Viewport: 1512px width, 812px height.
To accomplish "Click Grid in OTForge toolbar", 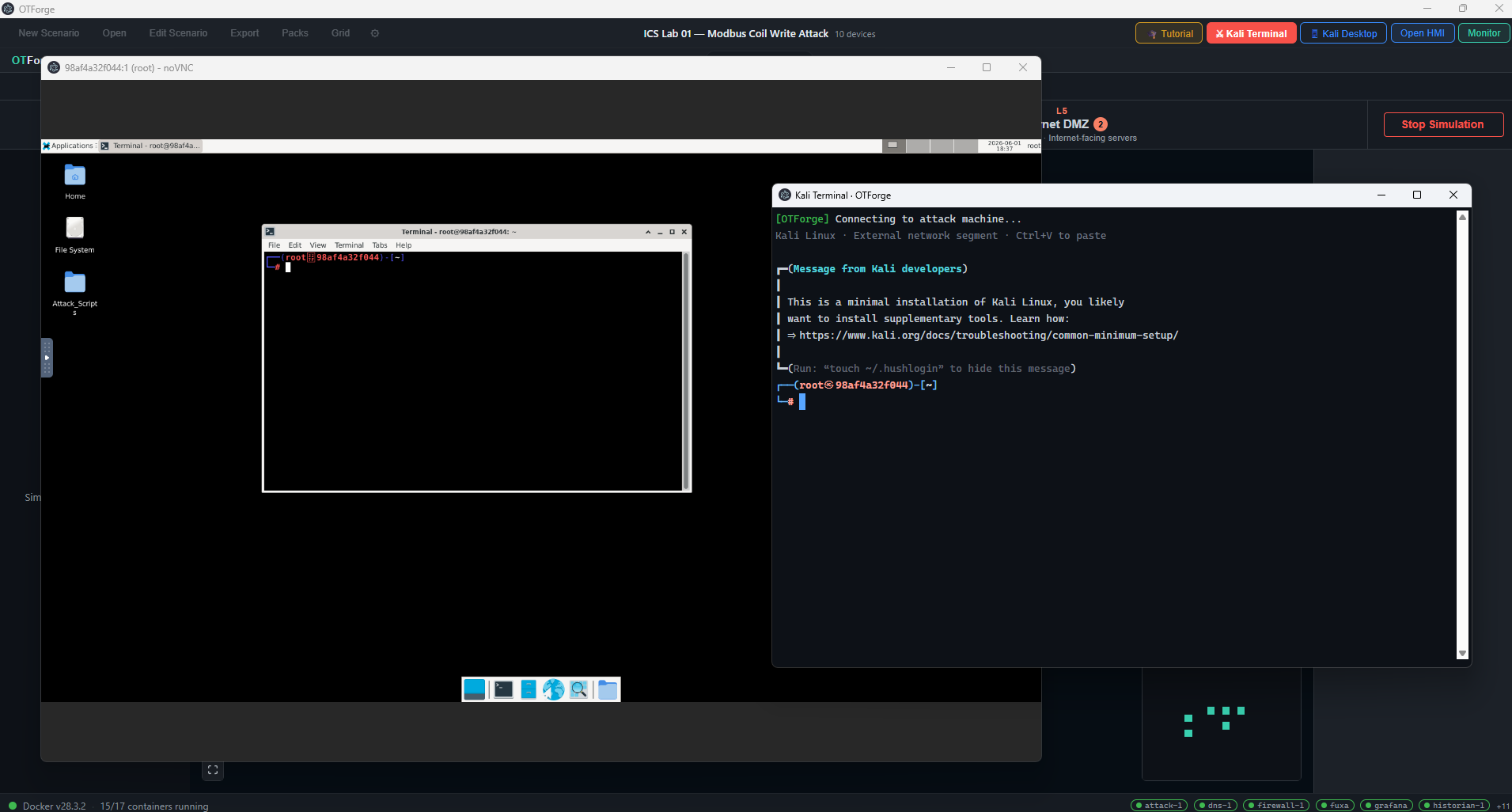I will pos(340,33).
